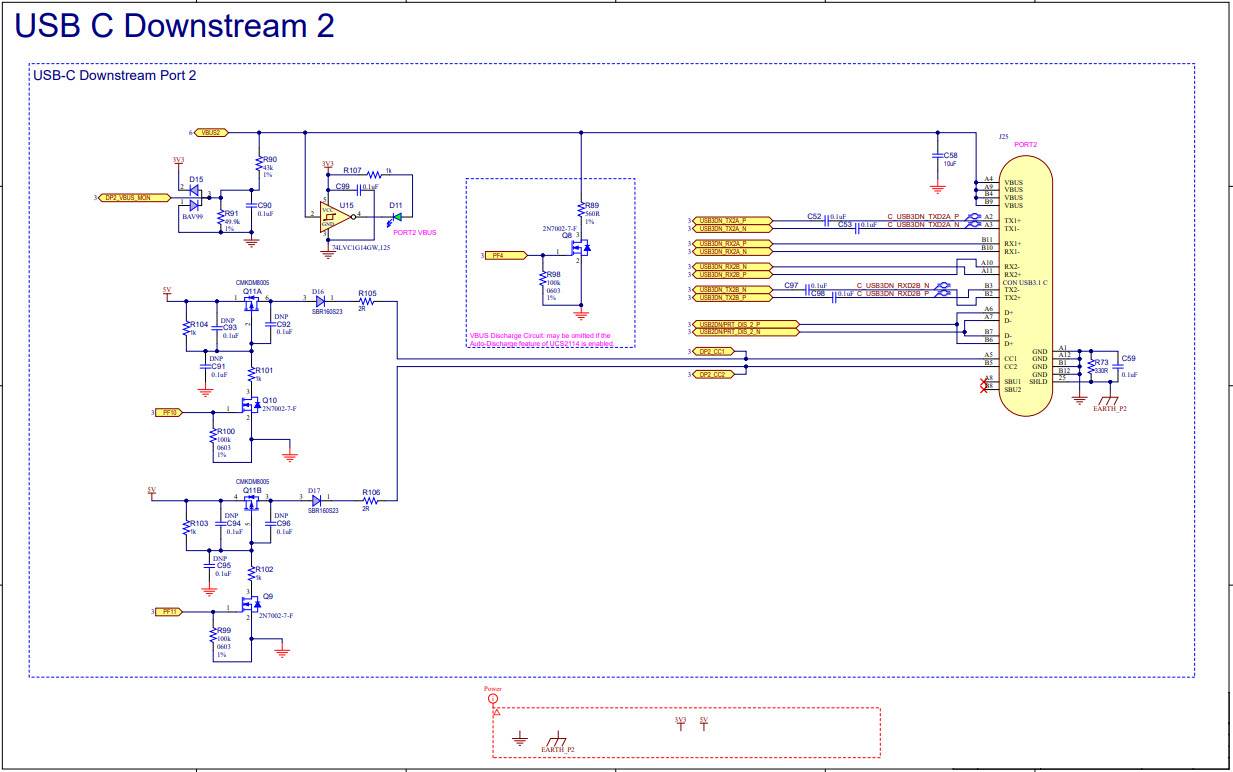Select the VBUS2 port connector arrow

(210, 131)
